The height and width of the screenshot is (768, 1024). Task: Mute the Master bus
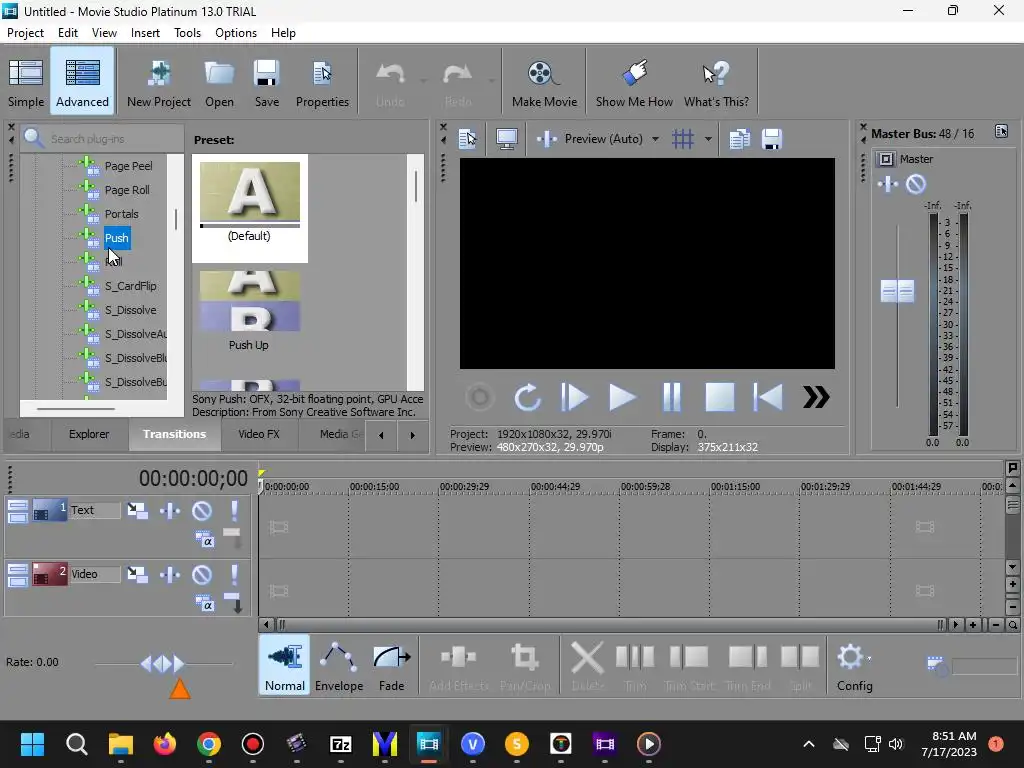[x=916, y=184]
